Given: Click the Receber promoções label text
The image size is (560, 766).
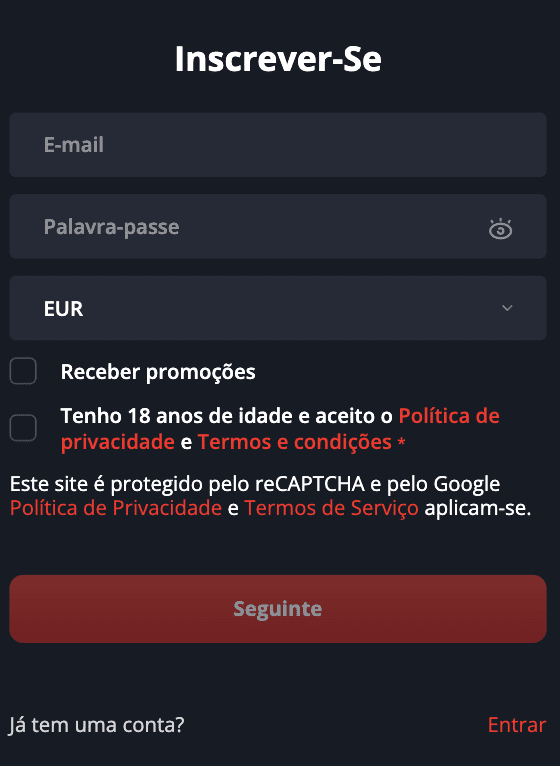Looking at the screenshot, I should coord(158,372).
